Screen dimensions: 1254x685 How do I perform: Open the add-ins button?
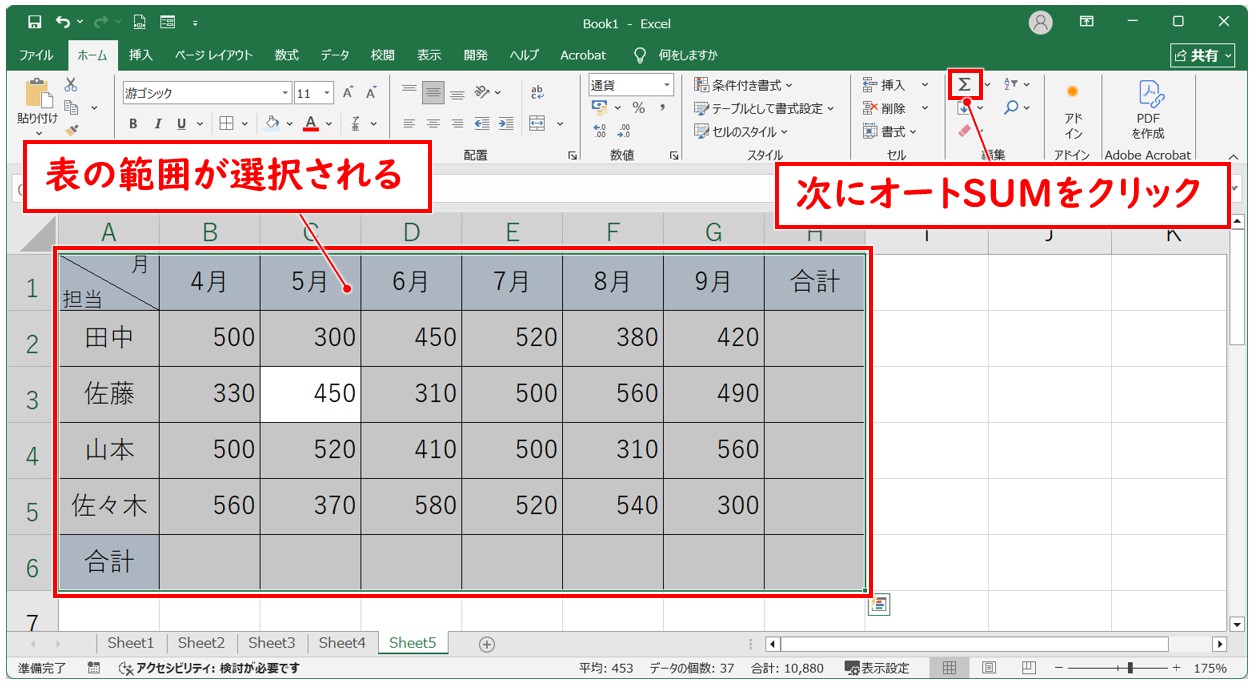coord(1073,110)
